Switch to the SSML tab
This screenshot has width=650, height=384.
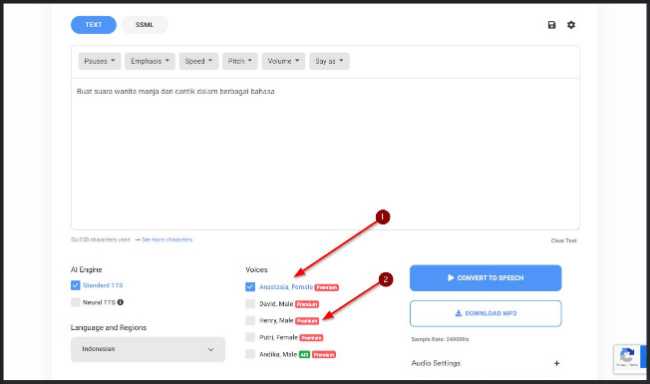145,25
